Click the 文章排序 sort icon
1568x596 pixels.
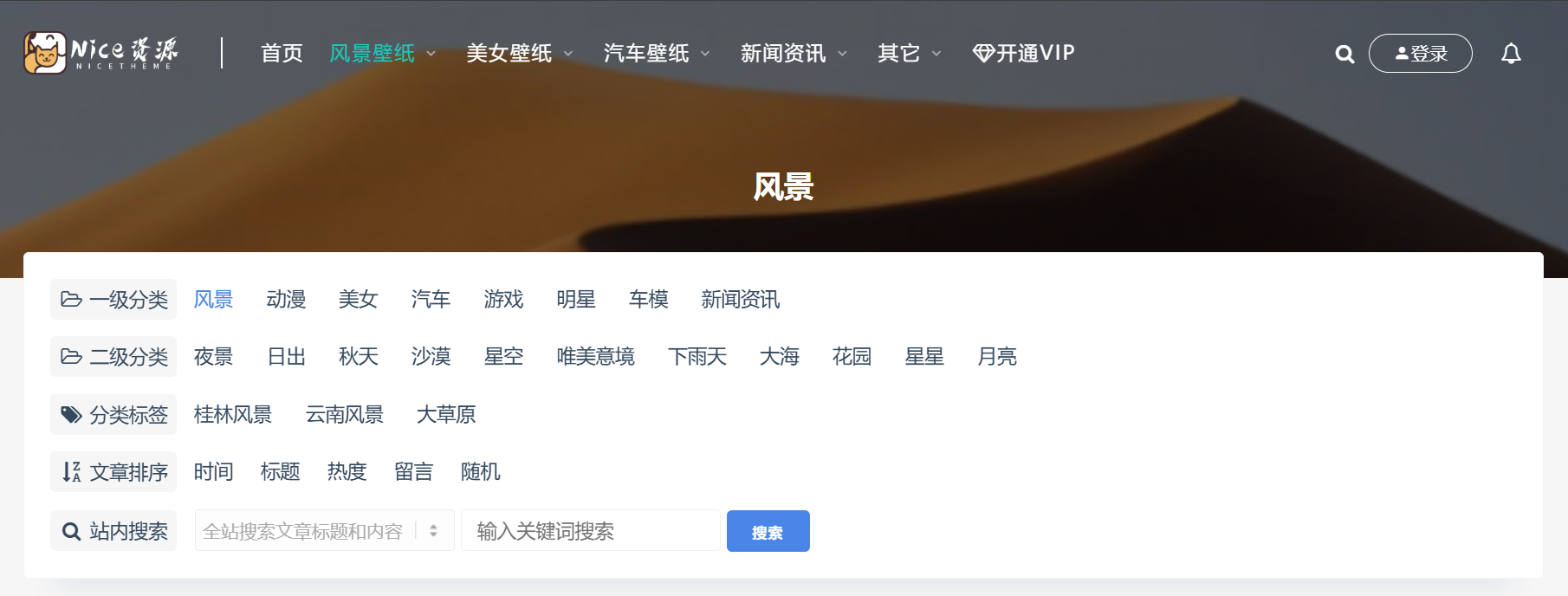click(71, 472)
